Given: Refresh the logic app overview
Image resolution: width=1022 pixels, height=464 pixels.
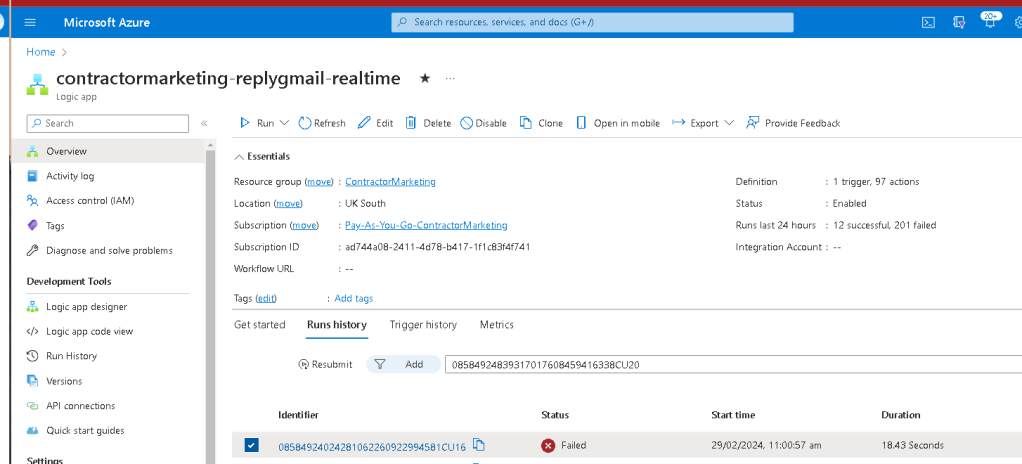Looking at the screenshot, I should tap(322, 123).
